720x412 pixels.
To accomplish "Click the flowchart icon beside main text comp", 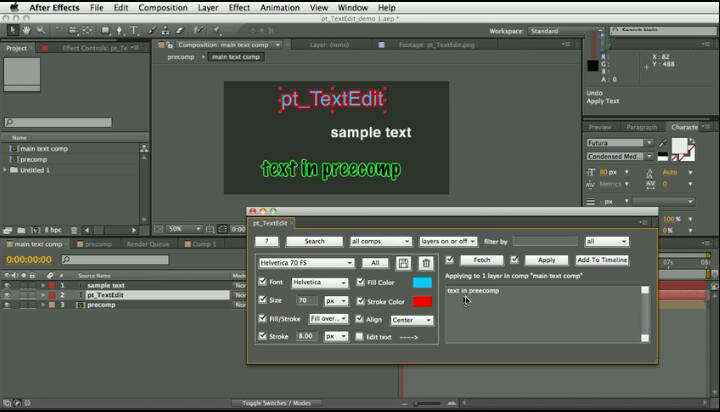I will [144, 148].
